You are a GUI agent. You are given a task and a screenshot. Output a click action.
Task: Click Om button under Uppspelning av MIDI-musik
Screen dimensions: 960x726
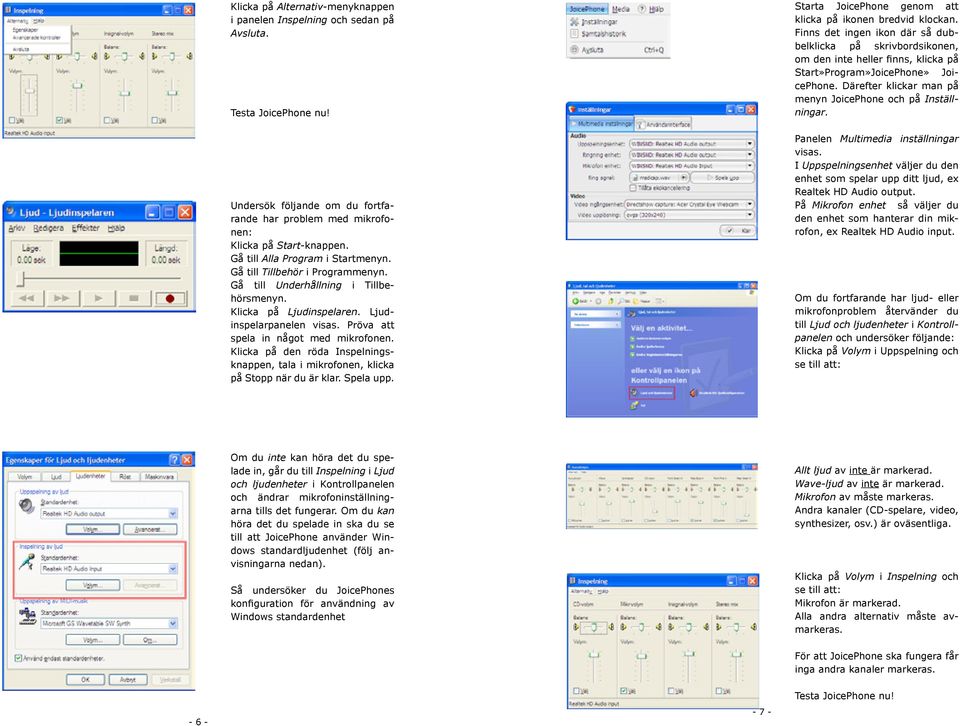click(149, 640)
